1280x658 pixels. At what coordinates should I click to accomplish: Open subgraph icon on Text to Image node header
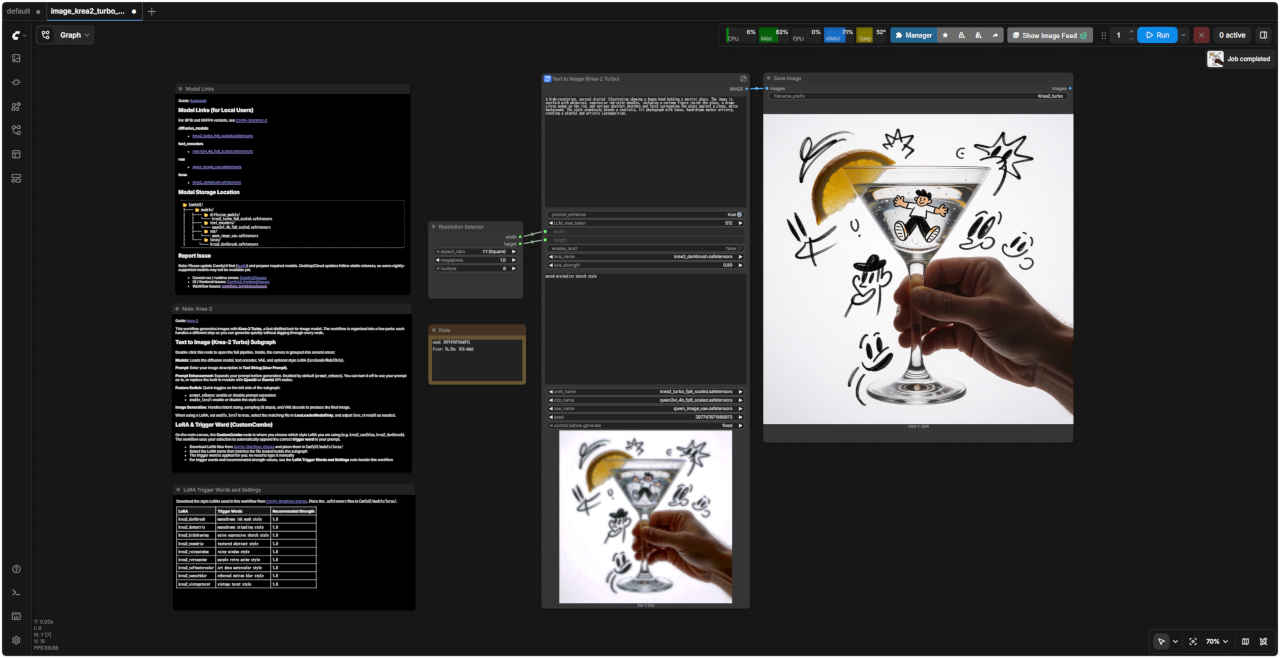743,78
